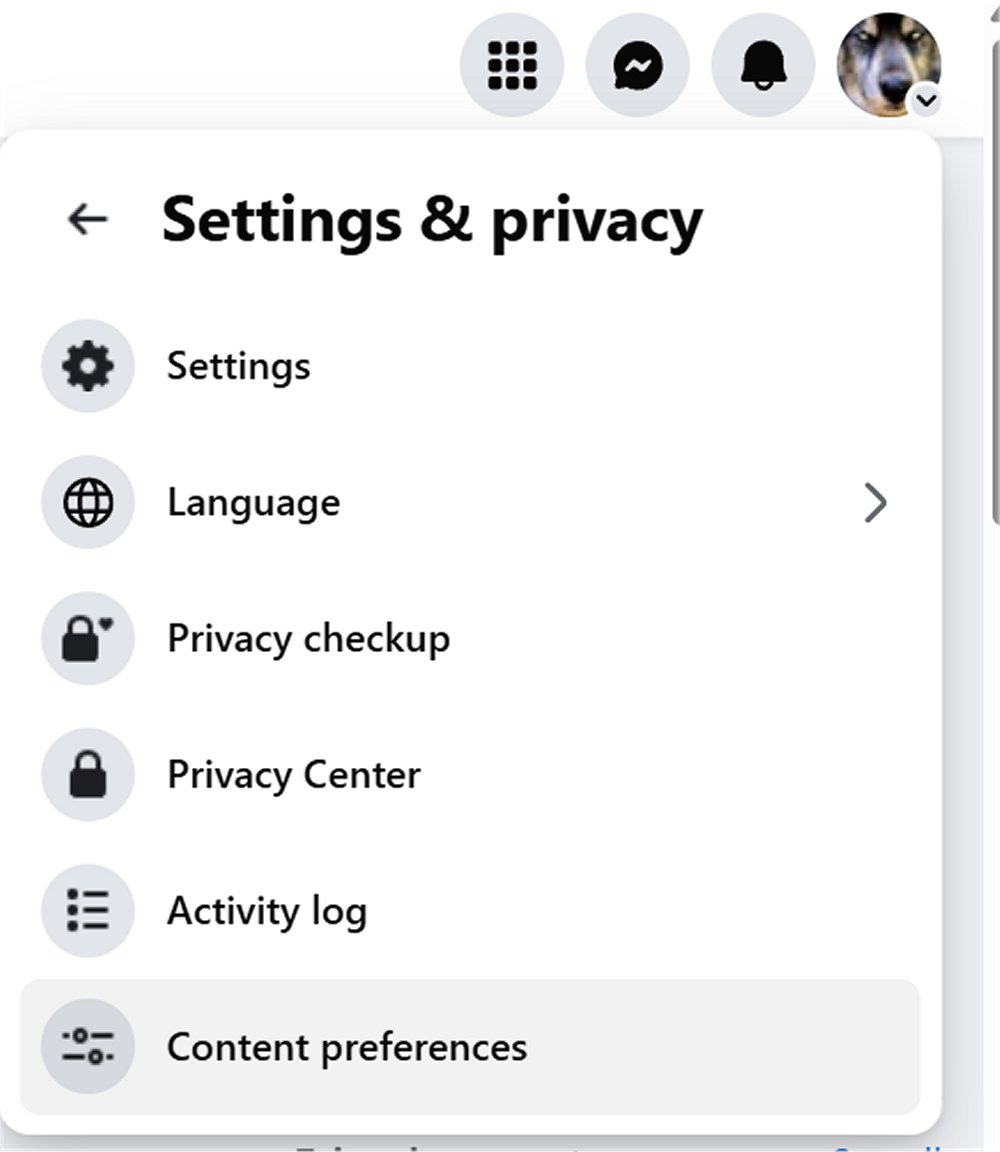Select the Language menu label

pyautogui.click(x=253, y=503)
